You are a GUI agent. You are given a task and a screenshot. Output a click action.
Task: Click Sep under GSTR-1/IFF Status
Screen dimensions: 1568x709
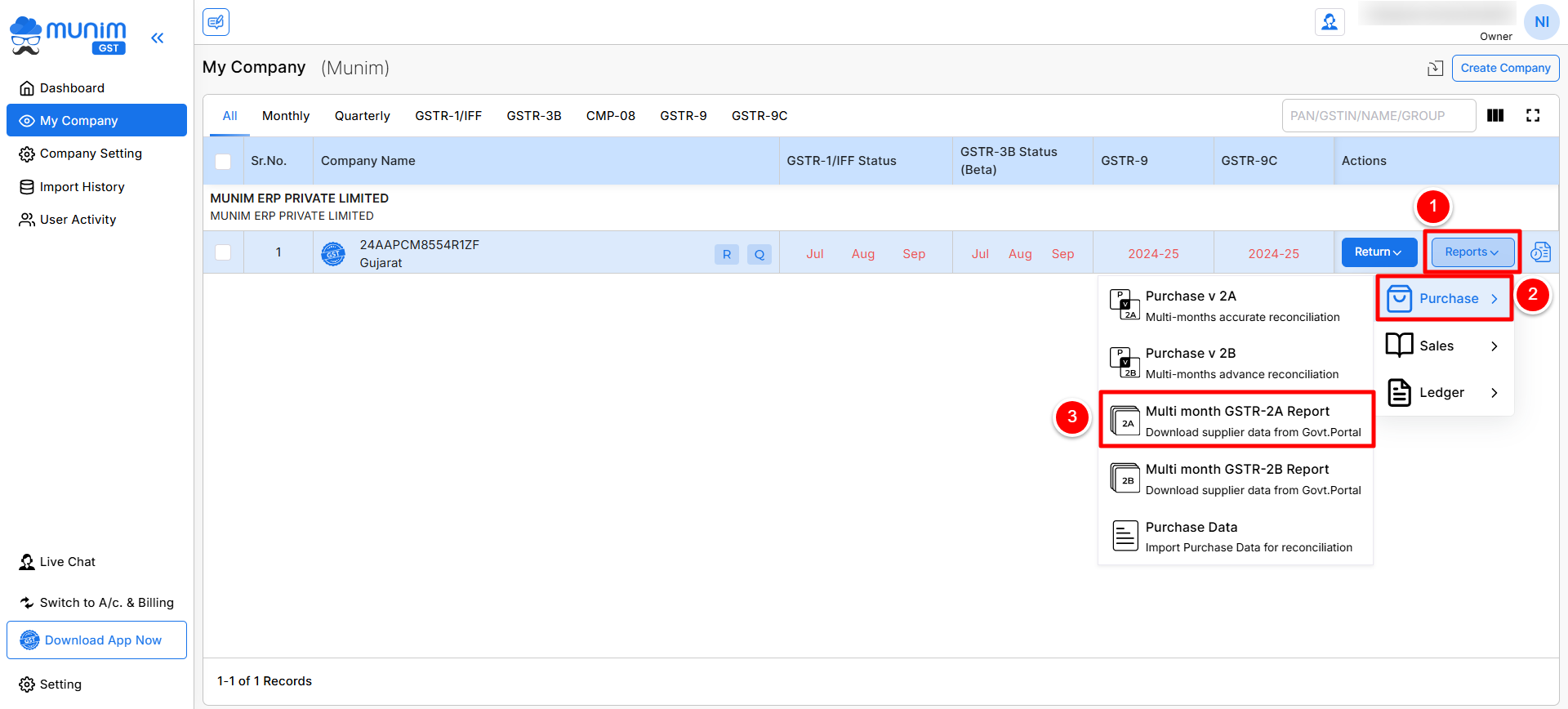click(x=914, y=254)
